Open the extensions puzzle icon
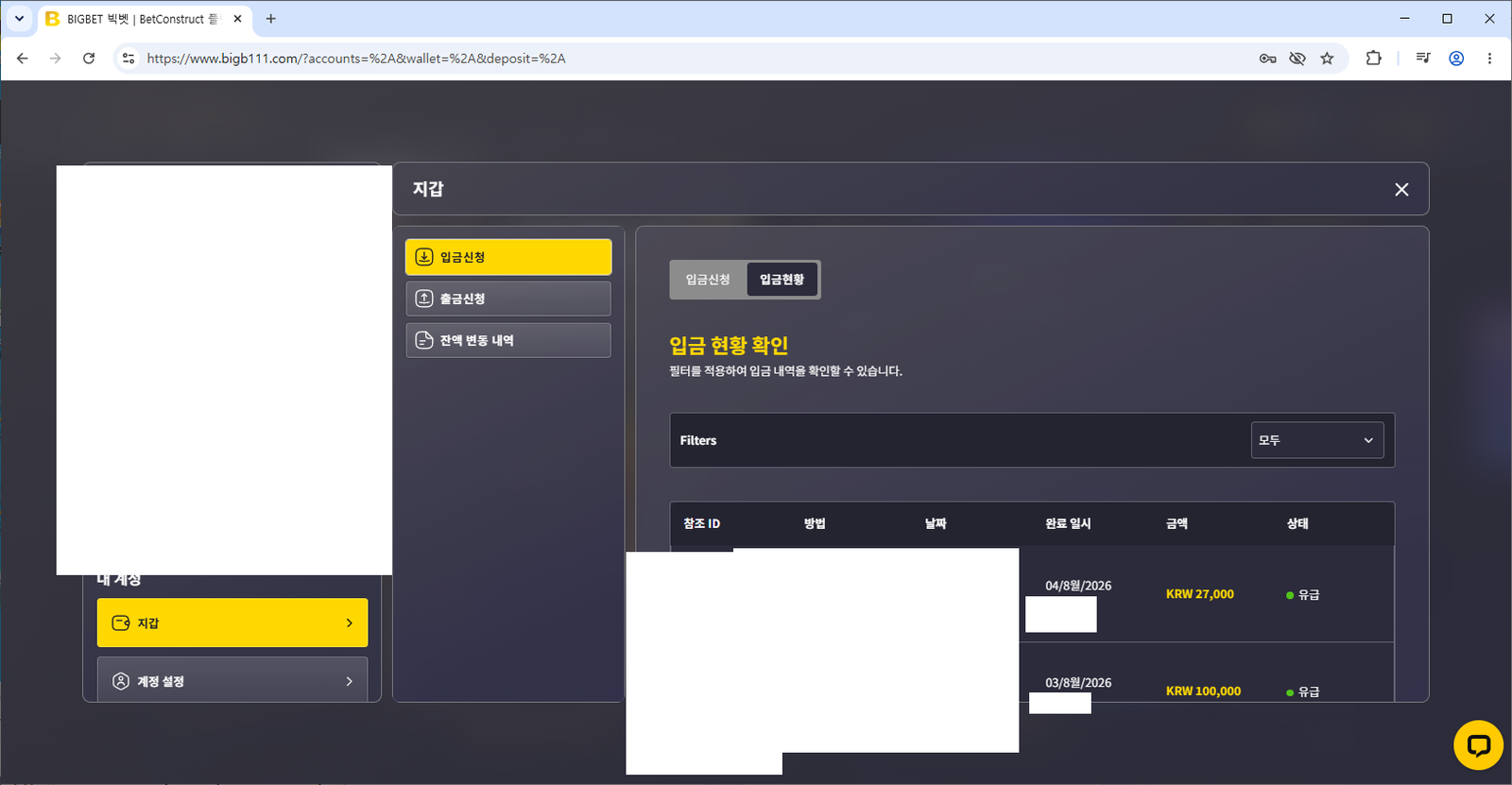Screen dimensions: 1512x785 tap(1374, 59)
